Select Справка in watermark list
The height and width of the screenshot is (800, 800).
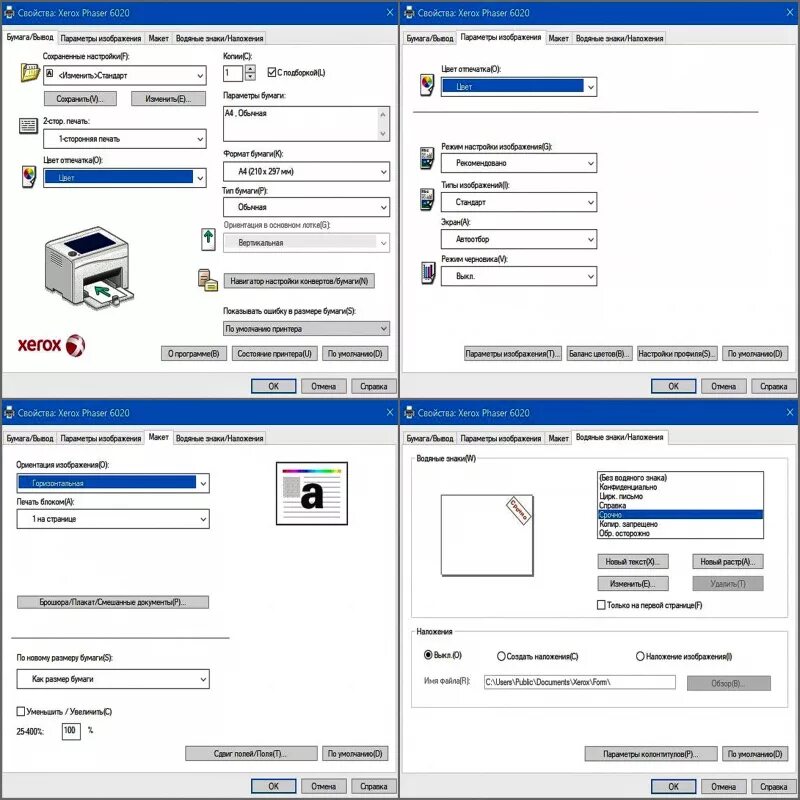[680, 506]
